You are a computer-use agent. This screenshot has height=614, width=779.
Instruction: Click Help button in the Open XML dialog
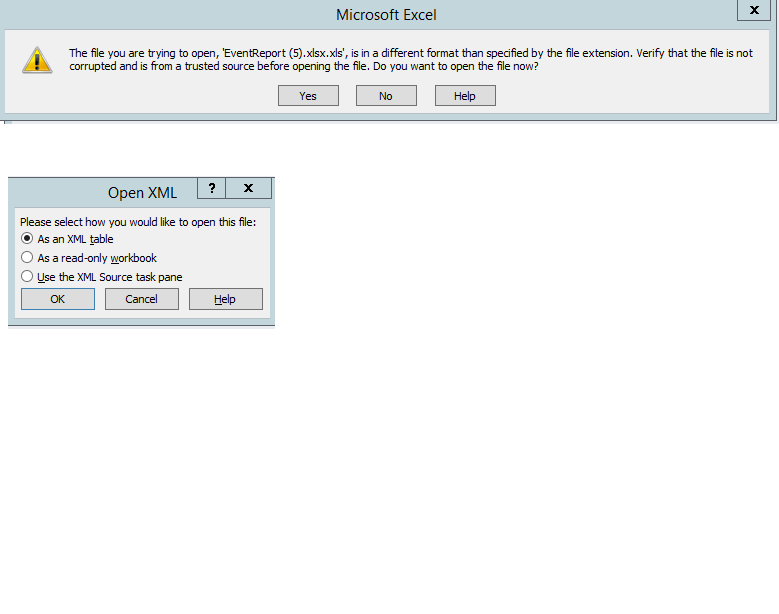(226, 299)
